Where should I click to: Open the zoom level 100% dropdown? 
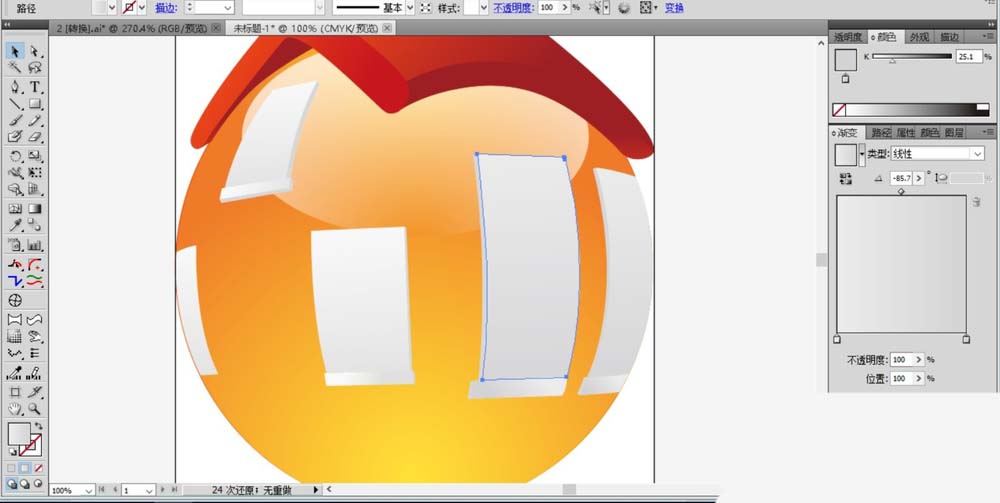(88, 490)
